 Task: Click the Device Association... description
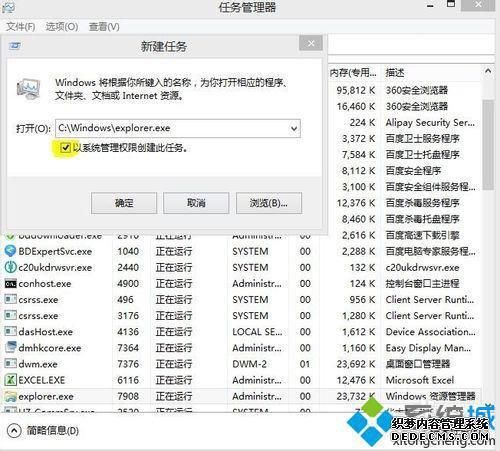tap(430, 332)
